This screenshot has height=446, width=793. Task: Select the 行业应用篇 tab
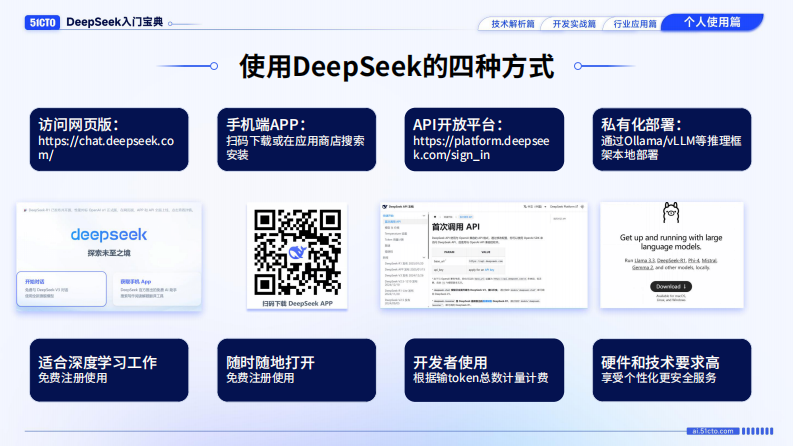coord(634,24)
